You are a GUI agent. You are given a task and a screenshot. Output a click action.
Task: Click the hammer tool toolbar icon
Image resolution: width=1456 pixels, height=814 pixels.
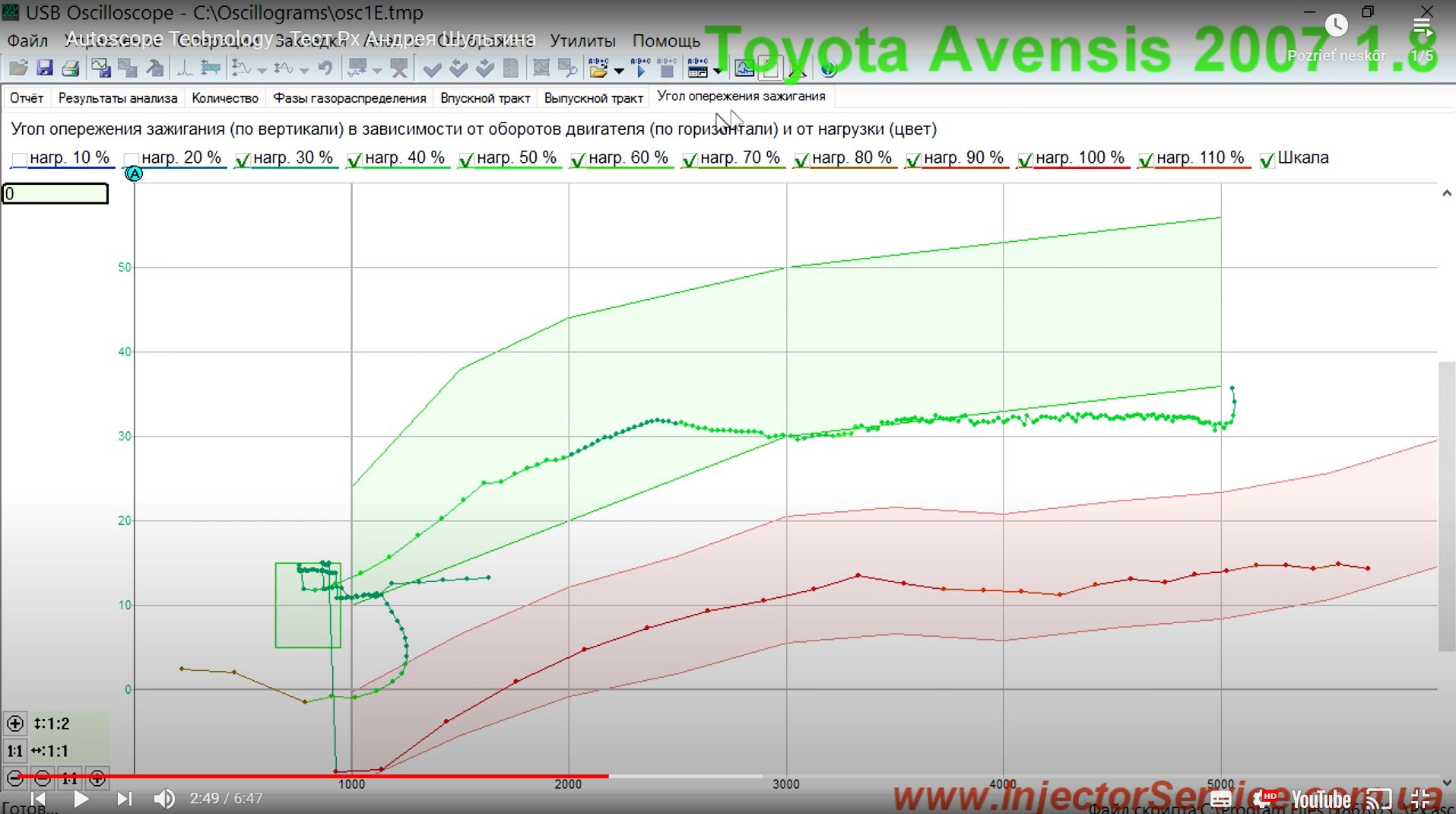tap(155, 68)
